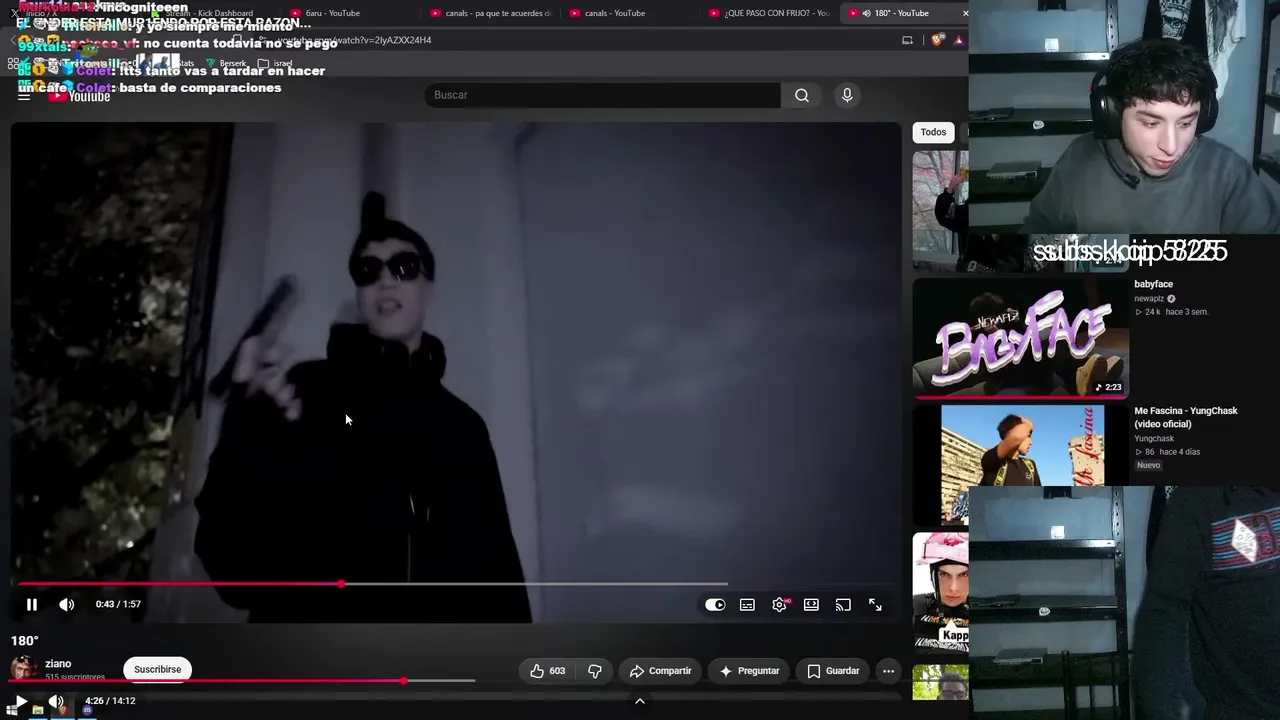
Task: Open the ziano channel avatar
Action: pyautogui.click(x=24, y=669)
